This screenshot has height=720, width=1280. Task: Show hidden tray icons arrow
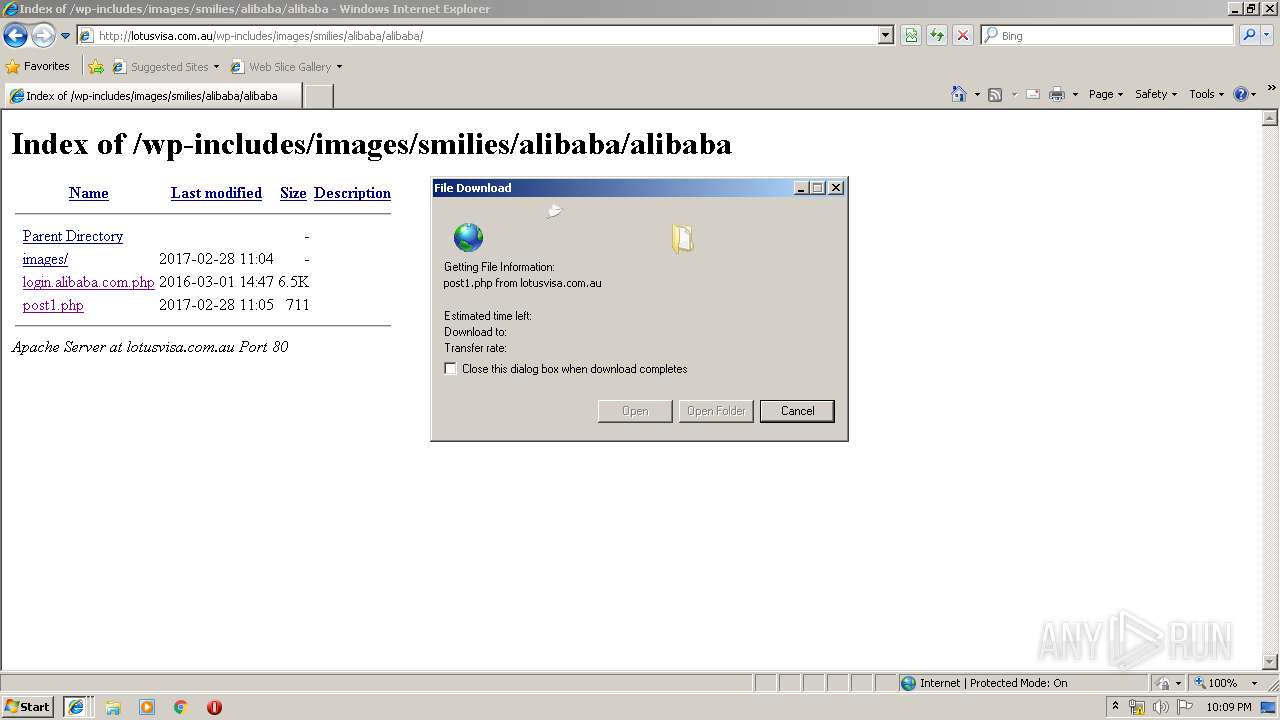(x=1115, y=707)
